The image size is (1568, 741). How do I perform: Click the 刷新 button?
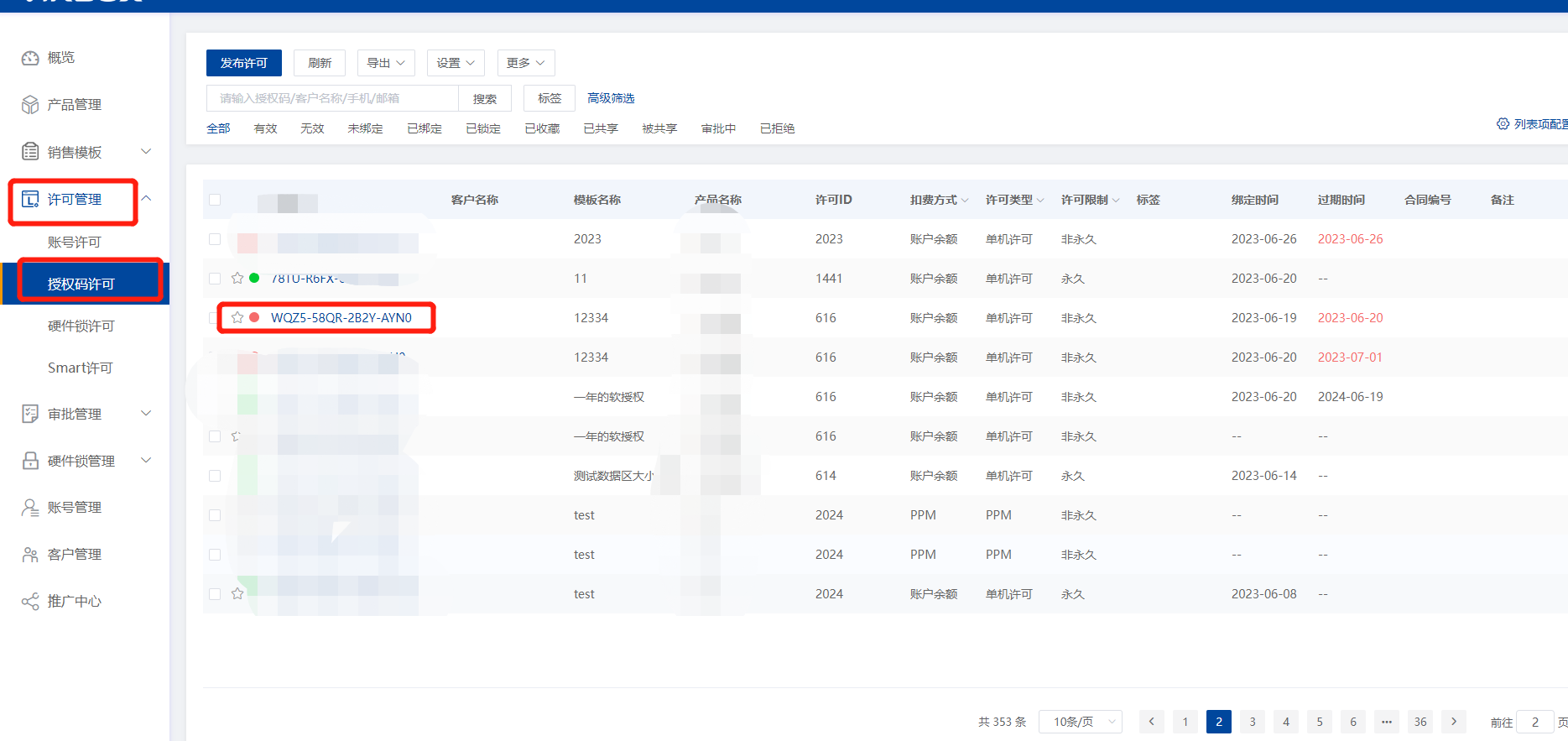320,63
